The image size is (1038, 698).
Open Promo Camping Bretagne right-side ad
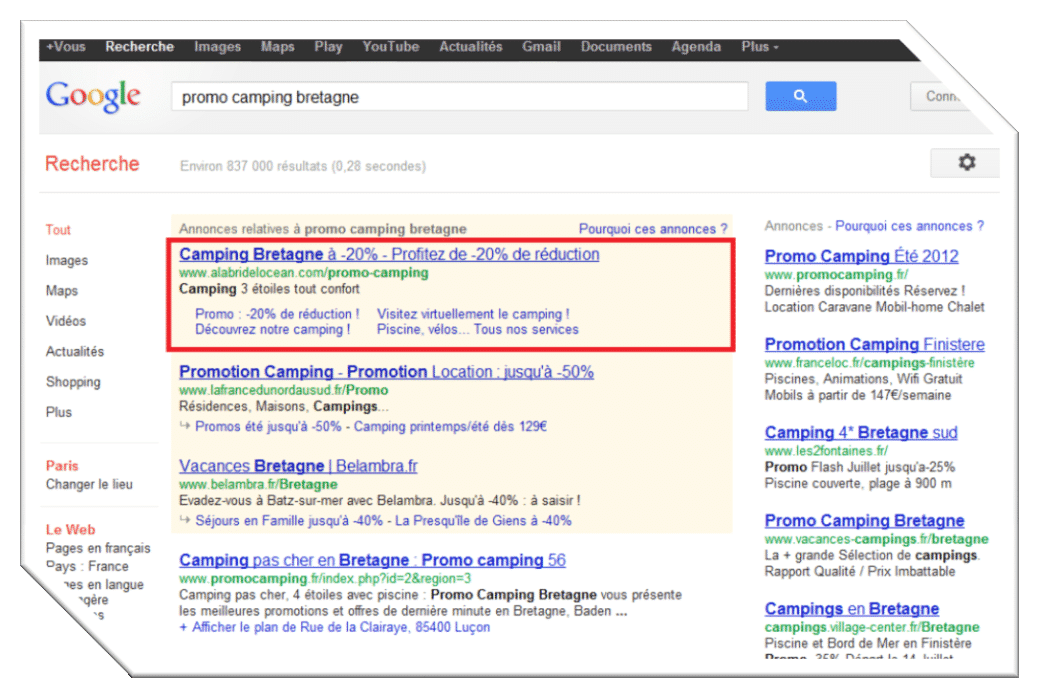(x=864, y=521)
